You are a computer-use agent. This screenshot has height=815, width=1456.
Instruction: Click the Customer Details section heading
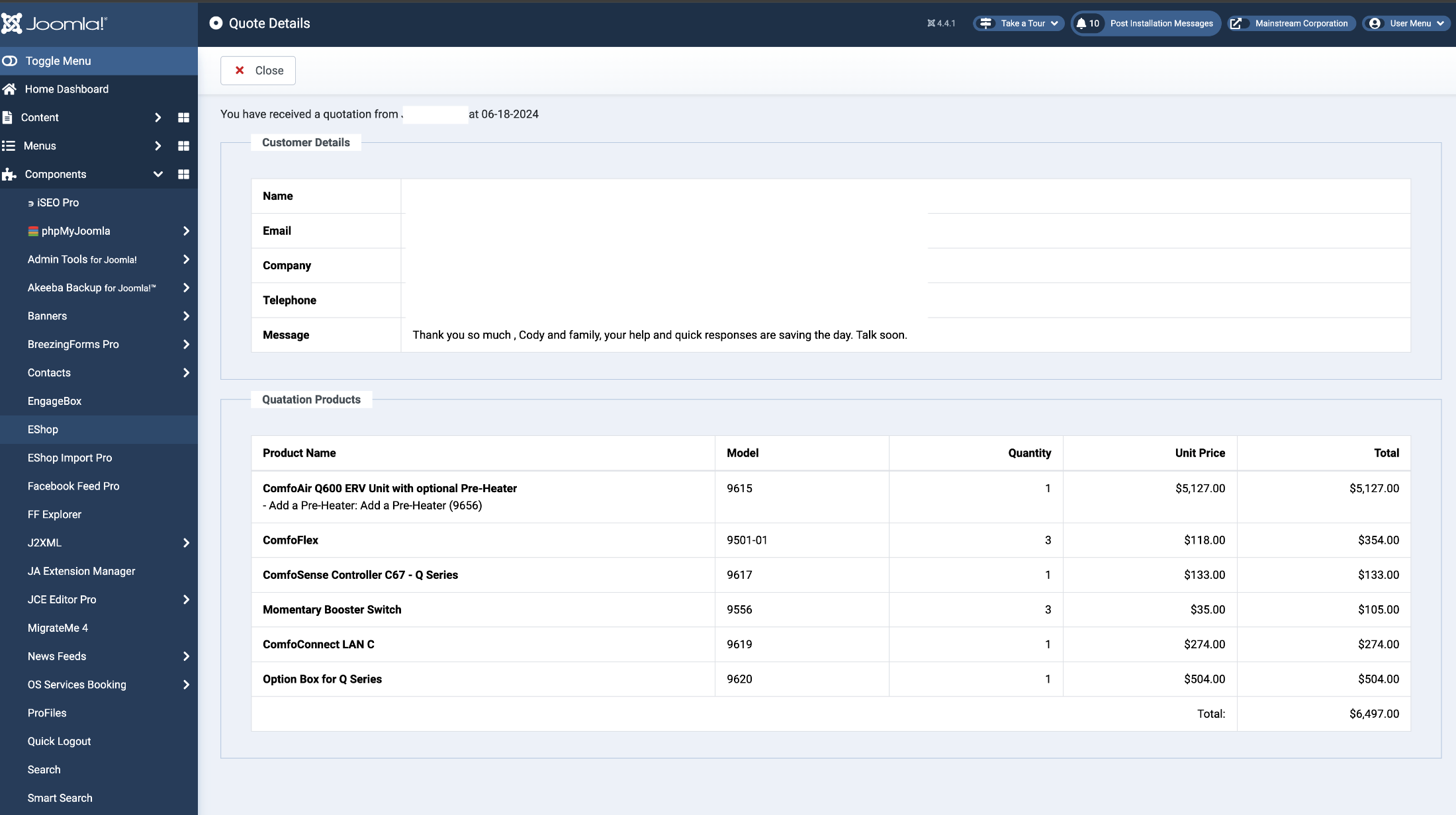pyautogui.click(x=306, y=143)
